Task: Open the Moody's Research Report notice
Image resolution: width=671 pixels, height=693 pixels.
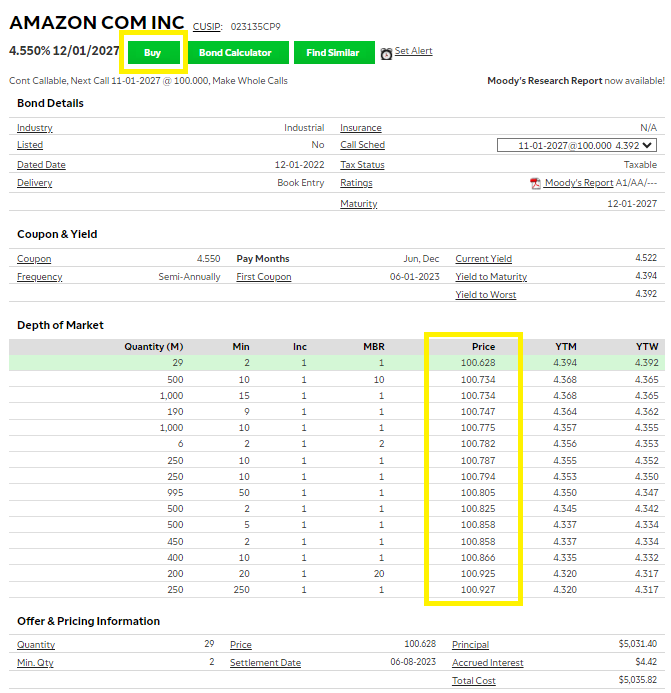Action: point(576,81)
